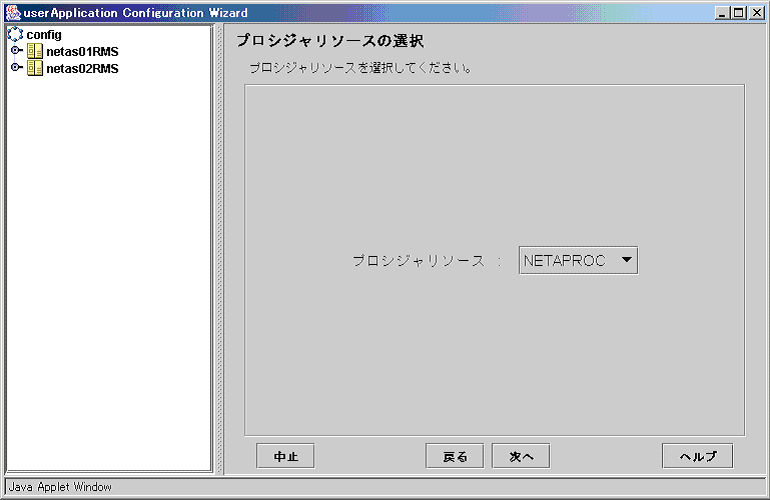
Task: Click the 中止 (Cancel) button
Action: (285, 456)
